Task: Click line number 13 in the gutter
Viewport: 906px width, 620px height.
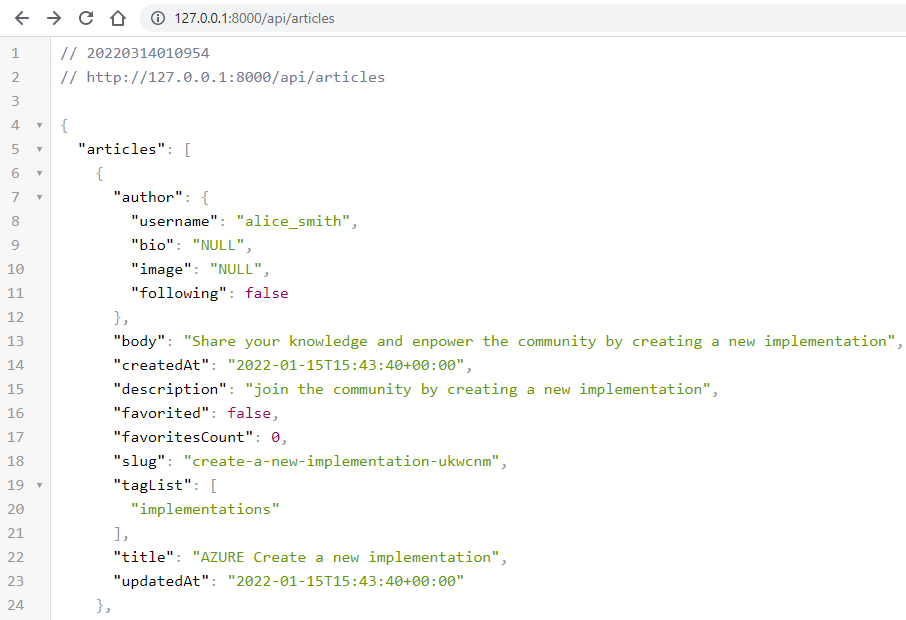Action: 16,341
